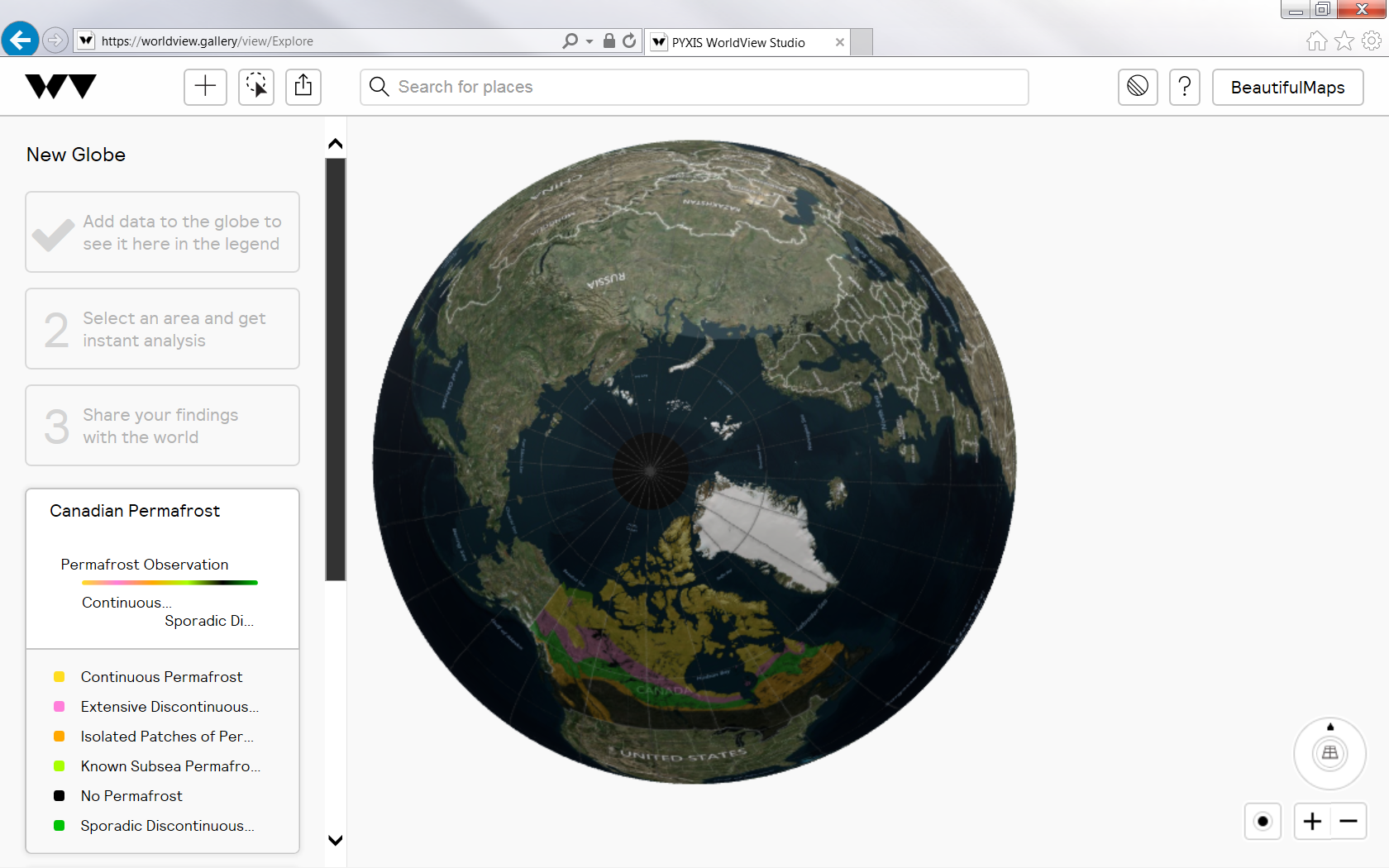The width and height of the screenshot is (1389, 868).
Task: Click the checkmark on first step card
Action: (53, 234)
